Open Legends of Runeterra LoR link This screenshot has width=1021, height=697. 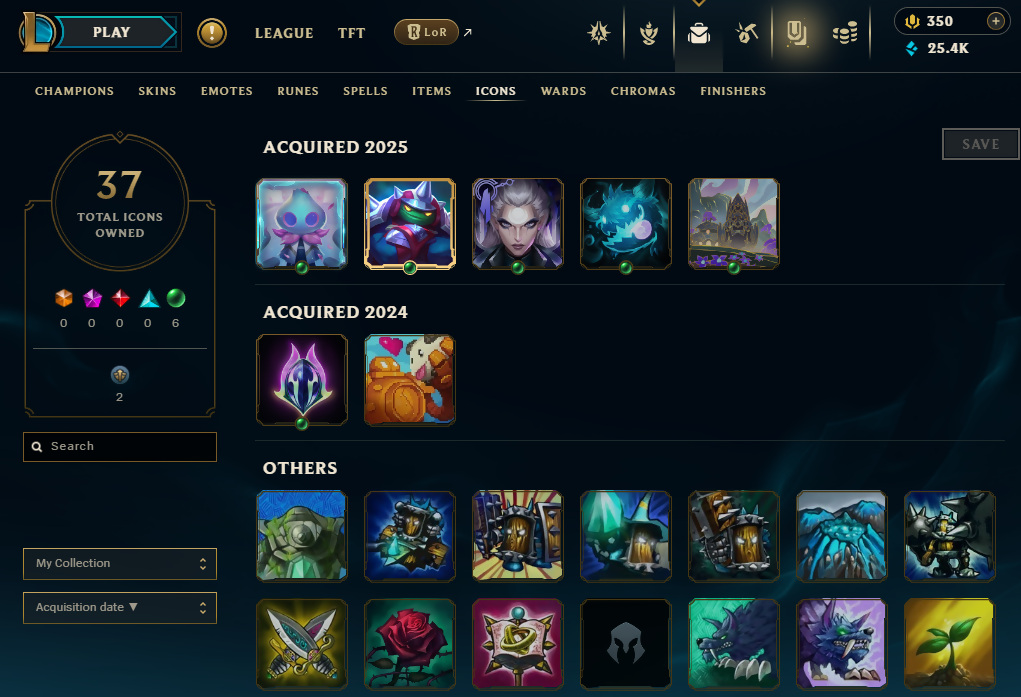coord(427,32)
